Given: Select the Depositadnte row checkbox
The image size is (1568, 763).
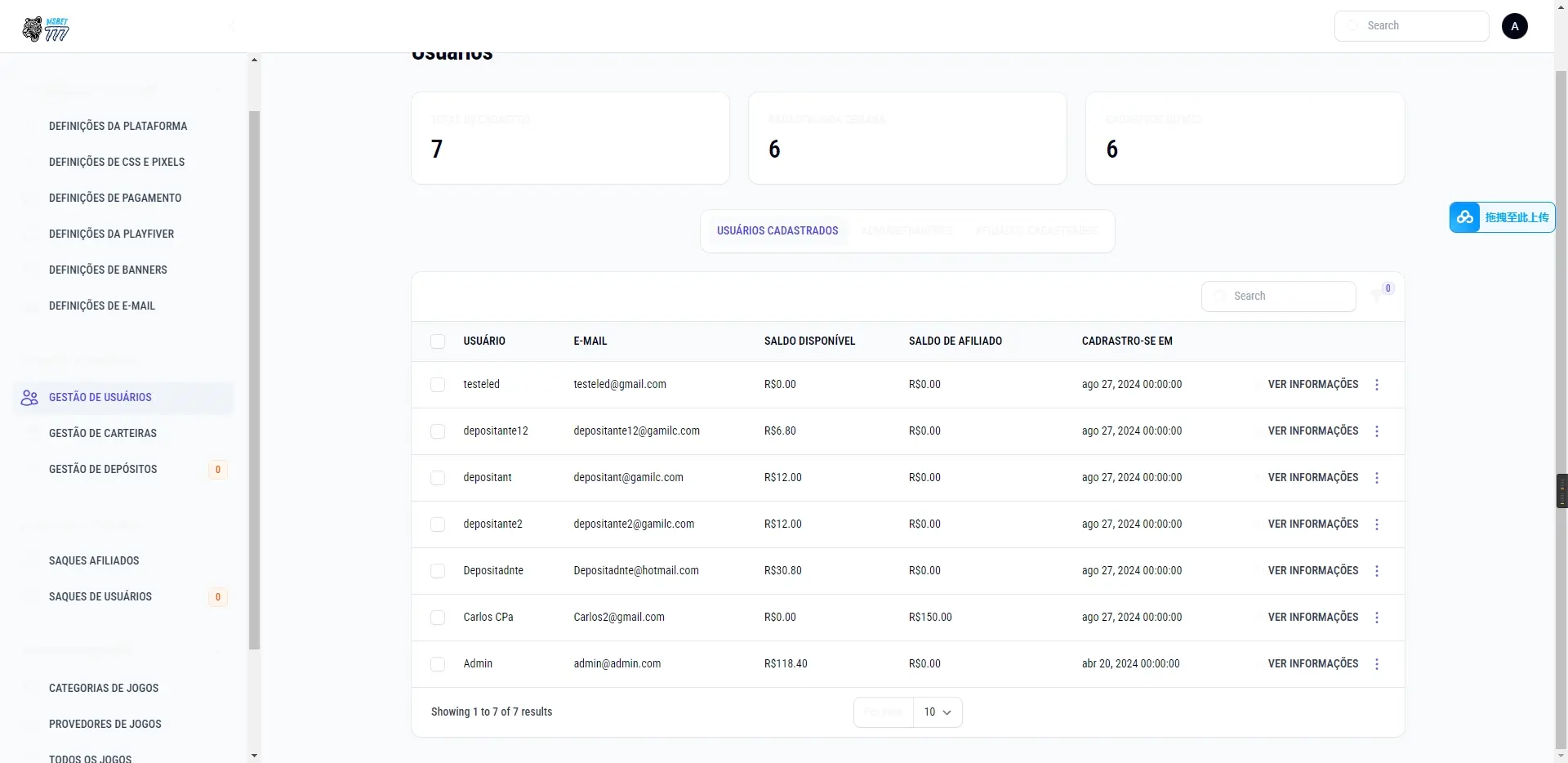Looking at the screenshot, I should (438, 571).
